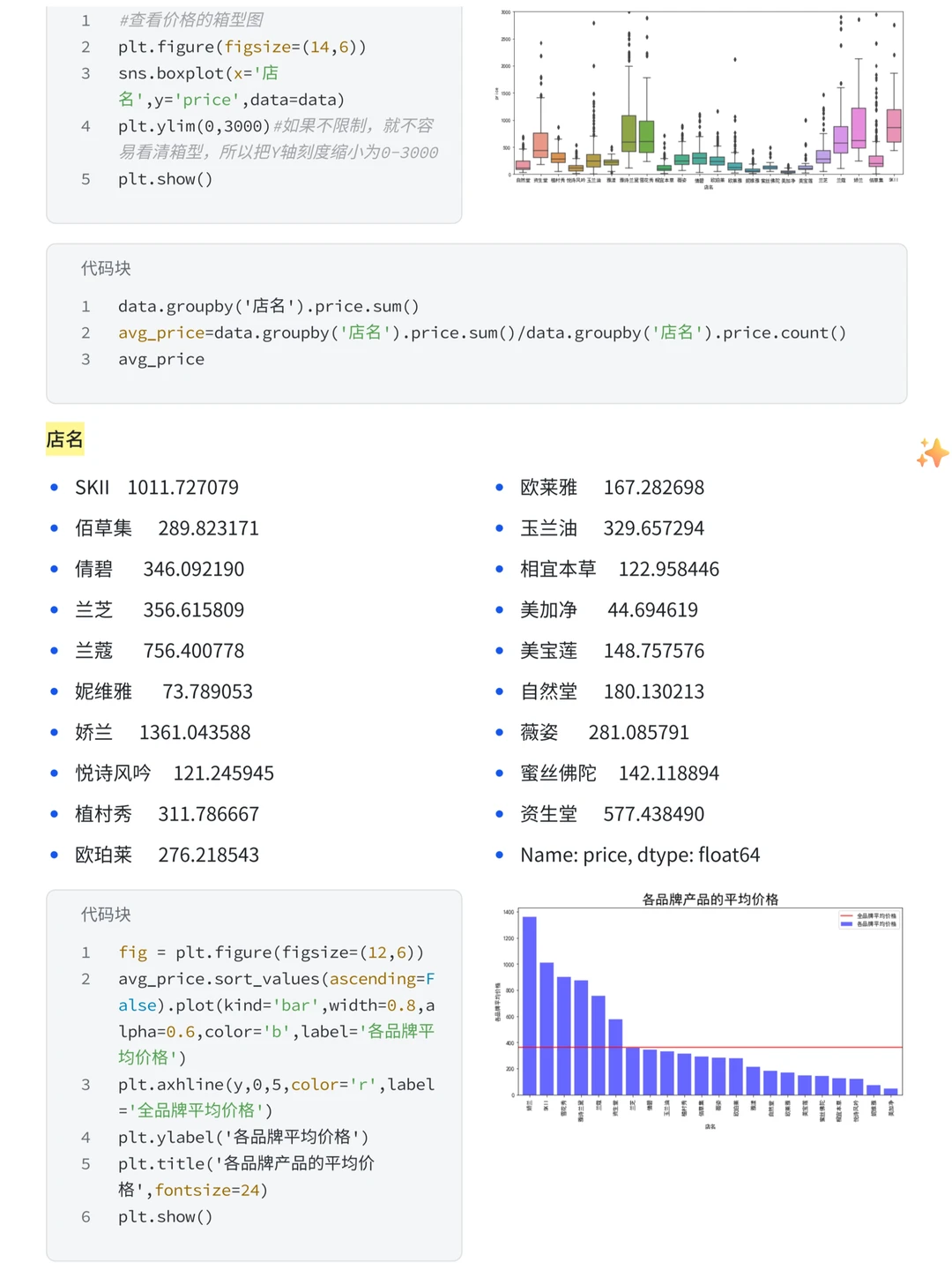This screenshot has height=1270, width=952.
Task: Click the code line plt.ylabel('各品牌平均价格')
Action: [244, 1137]
